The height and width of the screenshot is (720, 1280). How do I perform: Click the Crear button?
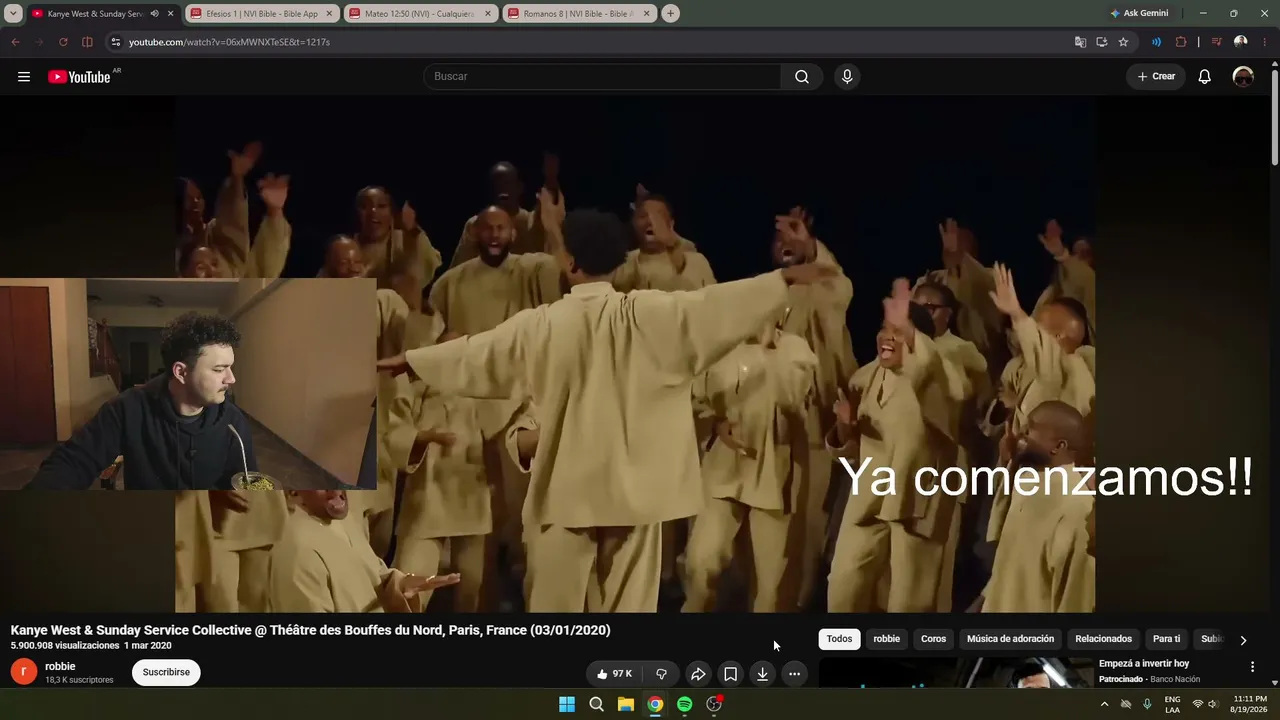pyautogui.click(x=1156, y=77)
